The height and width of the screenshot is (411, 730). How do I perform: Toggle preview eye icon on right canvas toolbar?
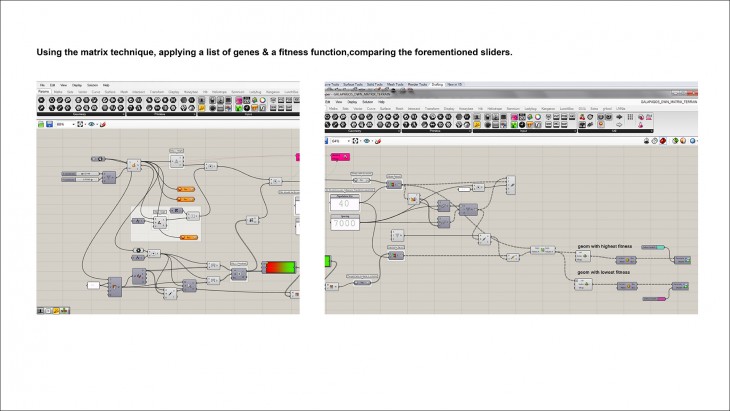[367, 141]
